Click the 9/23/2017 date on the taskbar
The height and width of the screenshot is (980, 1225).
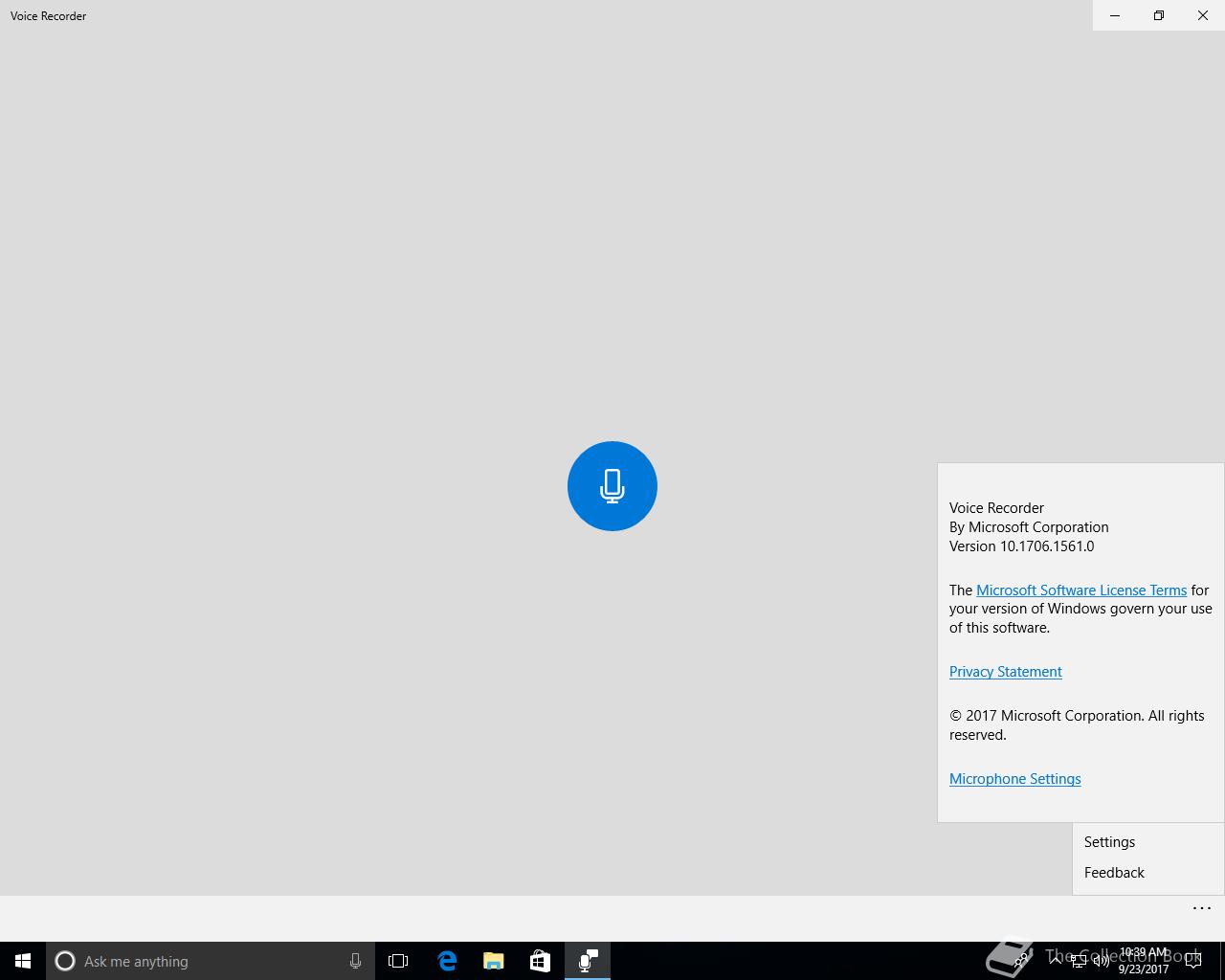(1144, 969)
